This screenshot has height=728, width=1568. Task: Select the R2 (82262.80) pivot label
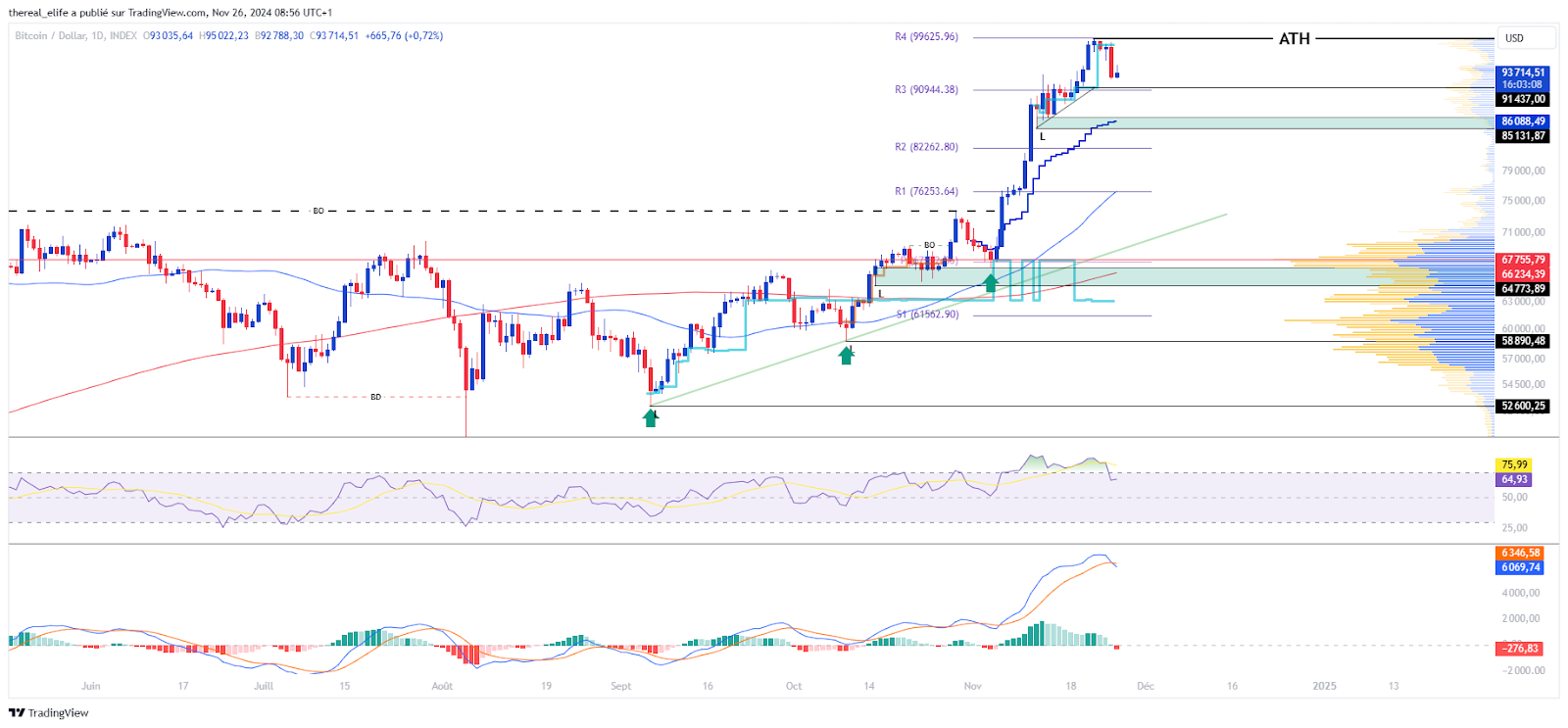[926, 147]
